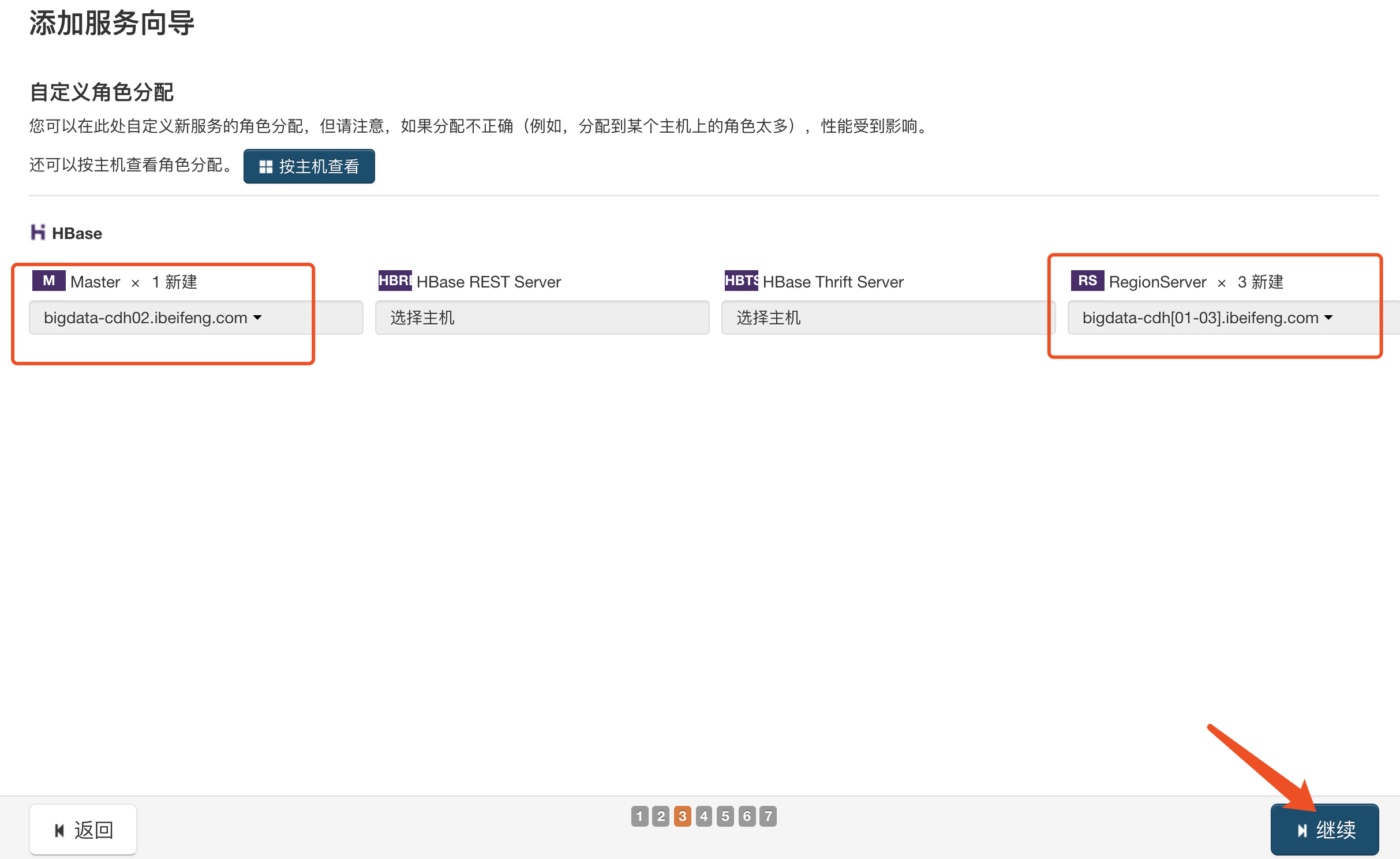Click the Master role M badge icon
The width and height of the screenshot is (1400, 859).
(x=49, y=281)
